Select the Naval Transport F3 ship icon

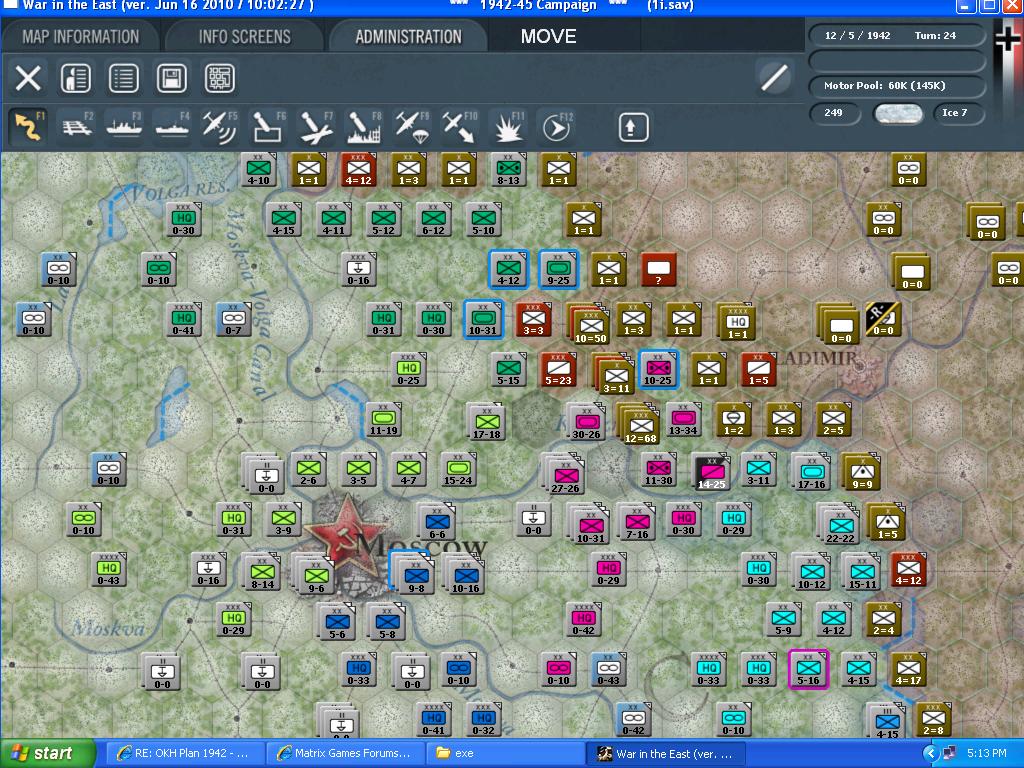coord(124,126)
